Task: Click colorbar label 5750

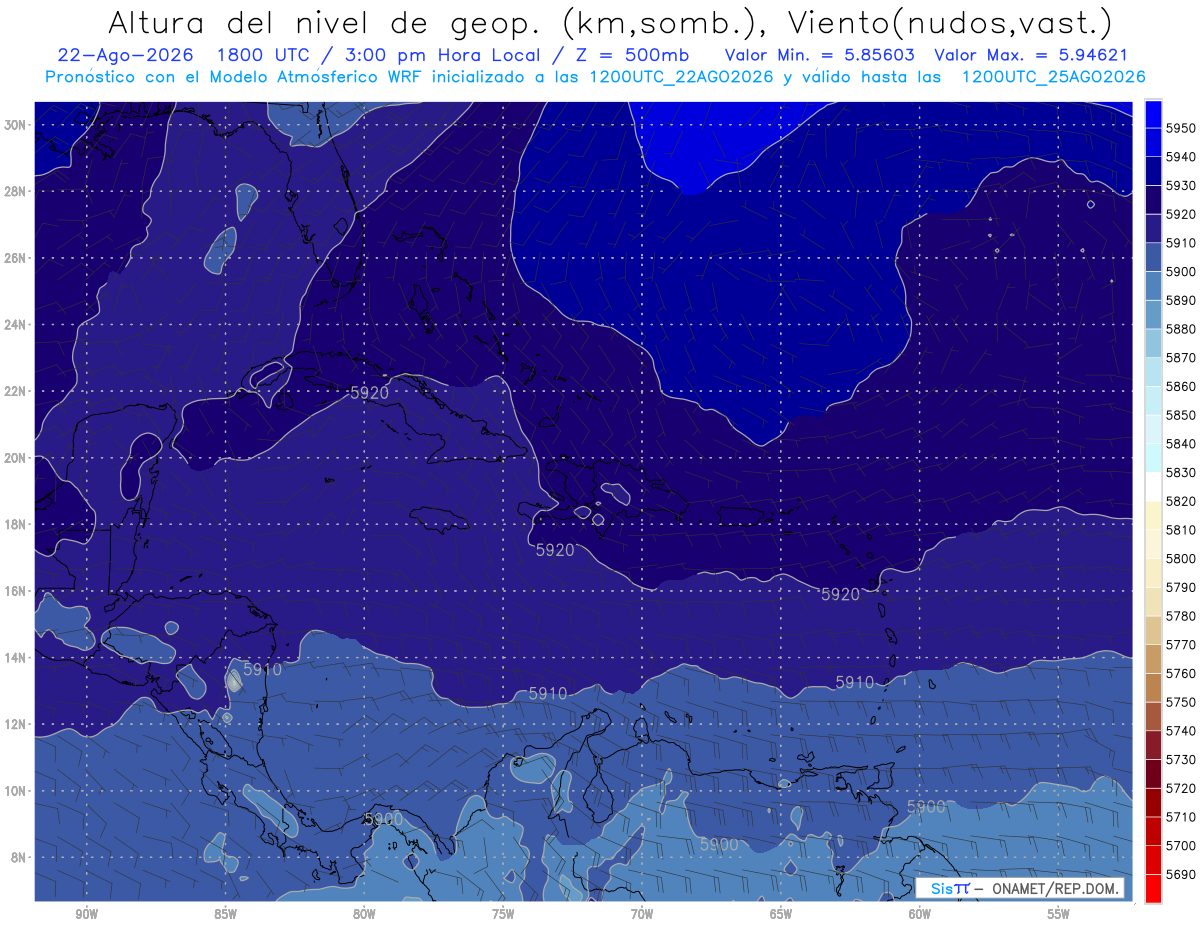Action: (x=1181, y=702)
